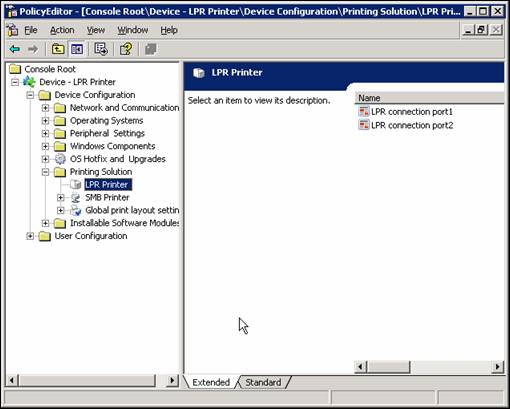
Task: Open the Window menu
Action: tap(133, 30)
